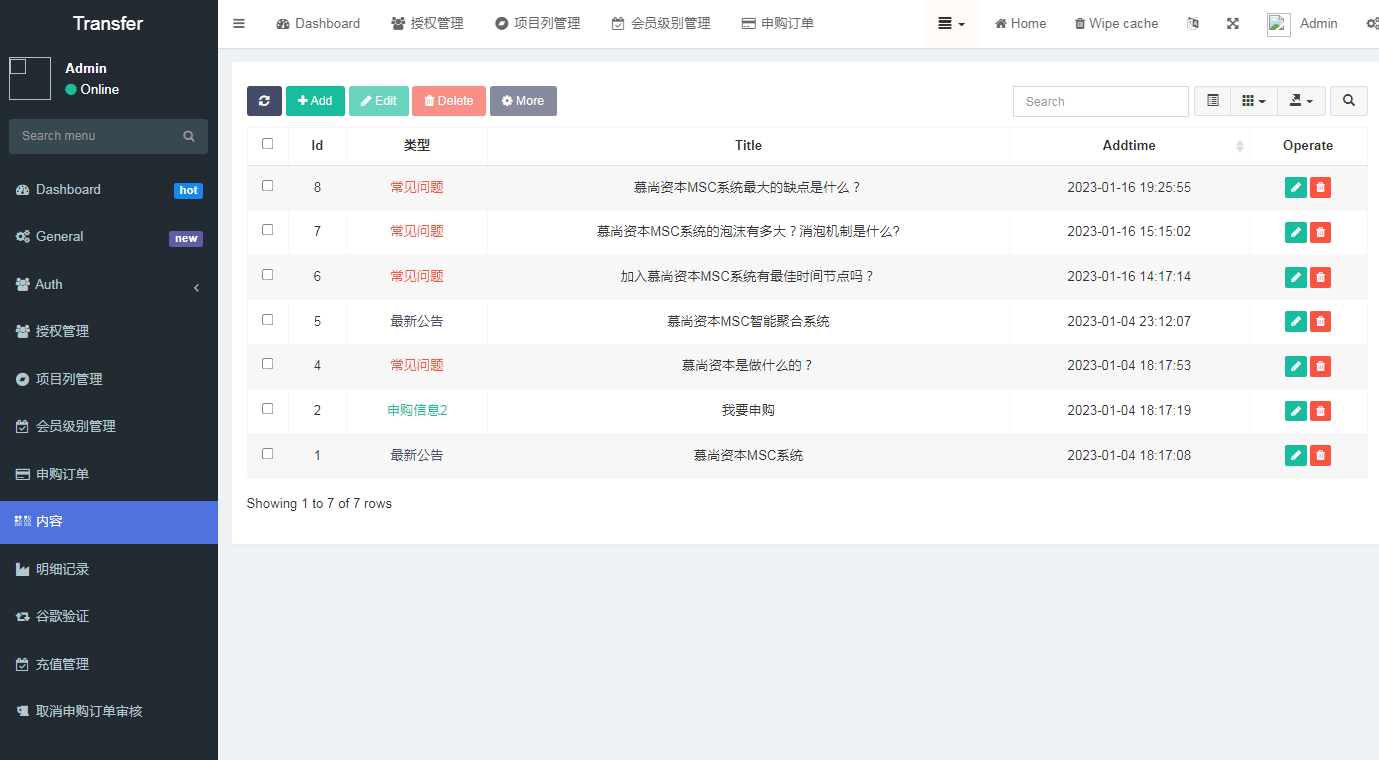Click the table Search input field
This screenshot has width=1379, height=760.
tap(1100, 101)
